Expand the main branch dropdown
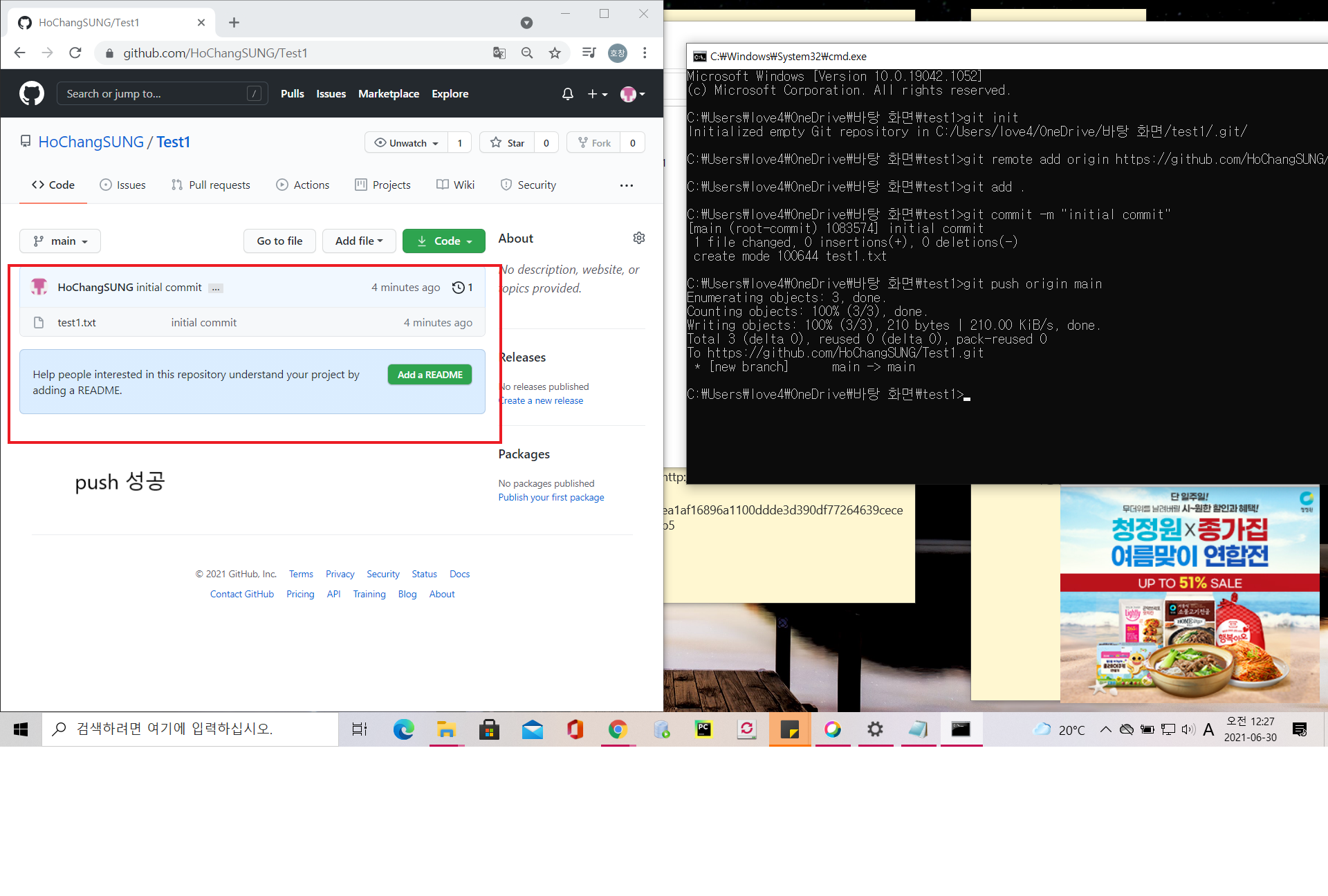The image size is (1328, 896). pyautogui.click(x=60, y=241)
